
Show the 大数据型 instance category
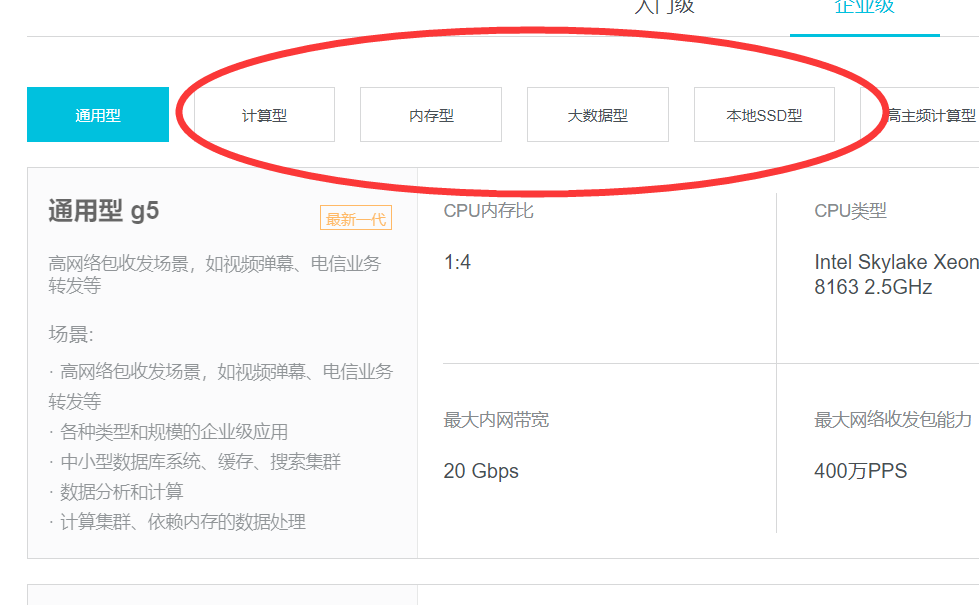pos(597,115)
